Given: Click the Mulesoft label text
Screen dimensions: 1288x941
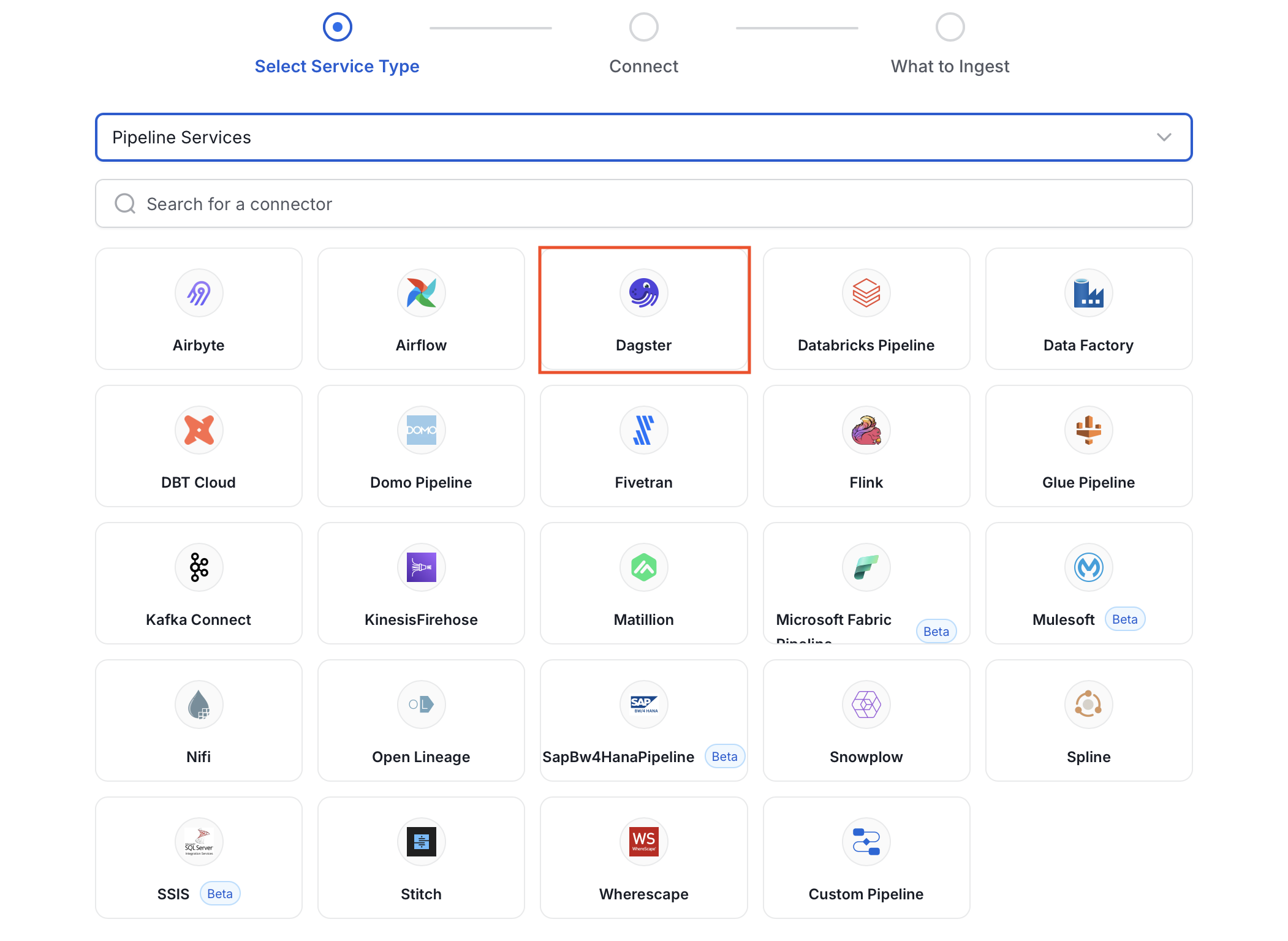Looking at the screenshot, I should pos(1064,619).
